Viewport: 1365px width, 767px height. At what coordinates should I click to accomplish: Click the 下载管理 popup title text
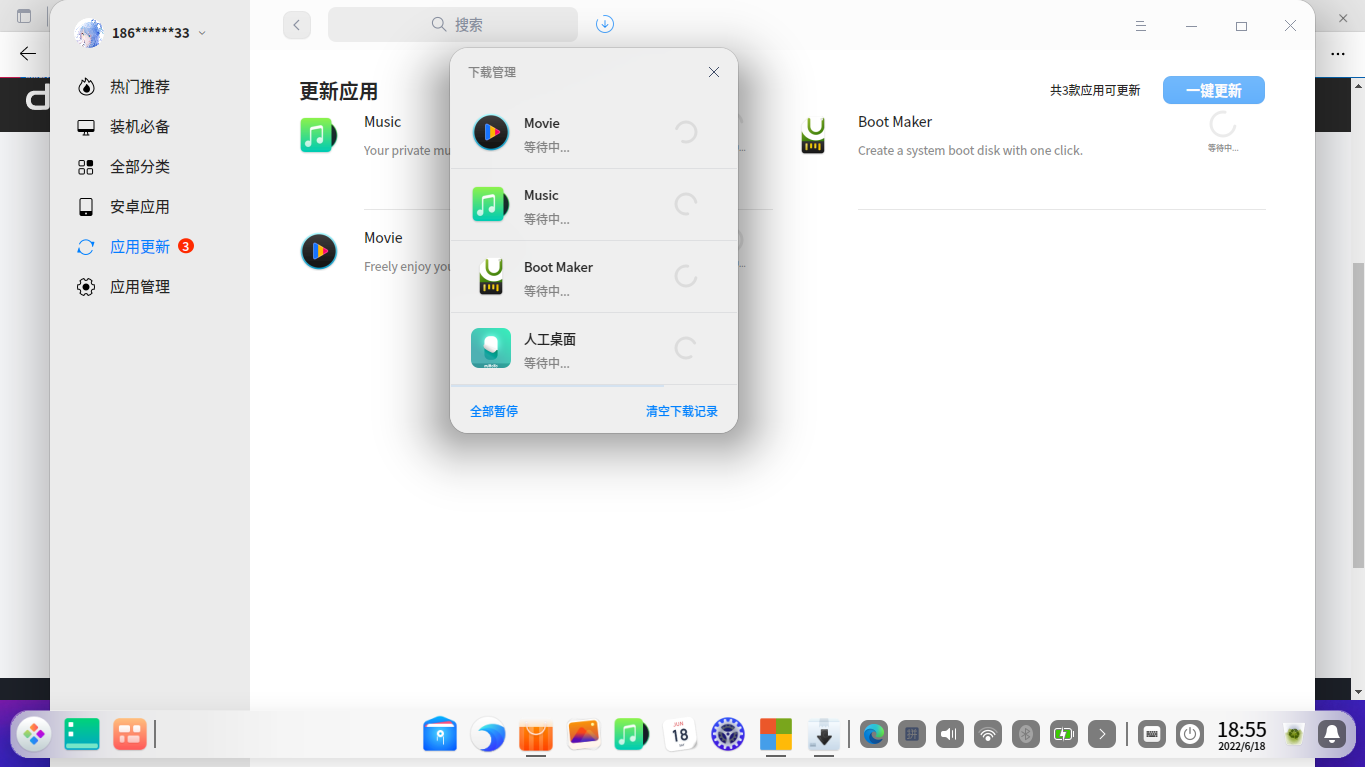[x=492, y=72]
